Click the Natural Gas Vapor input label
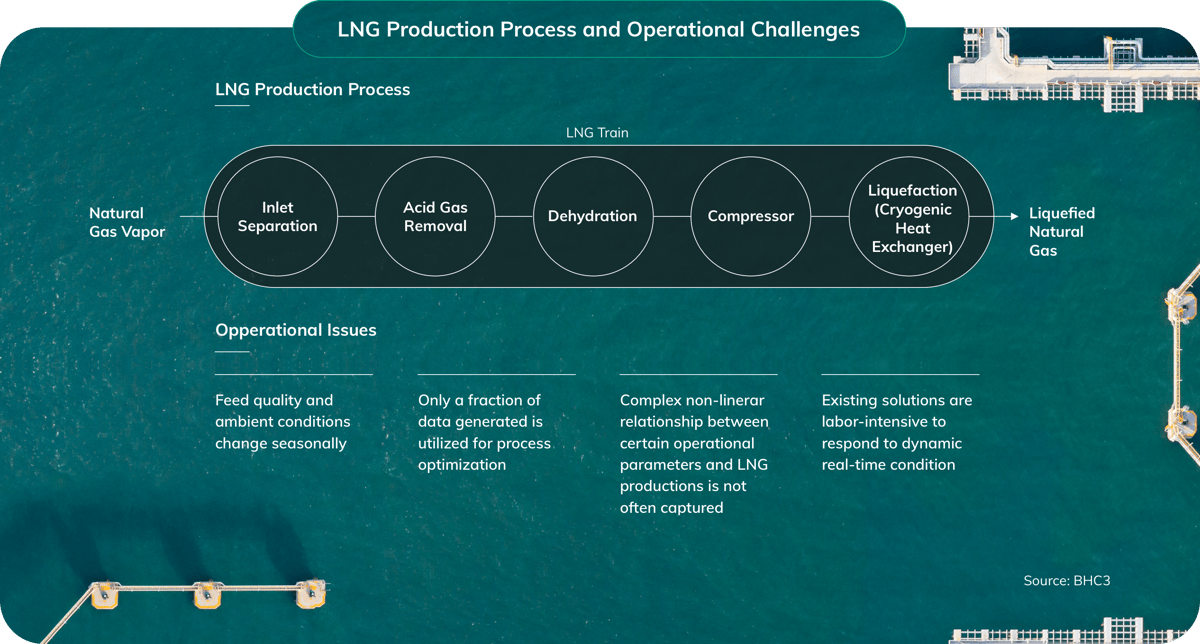This screenshot has height=644, width=1200. [x=127, y=222]
